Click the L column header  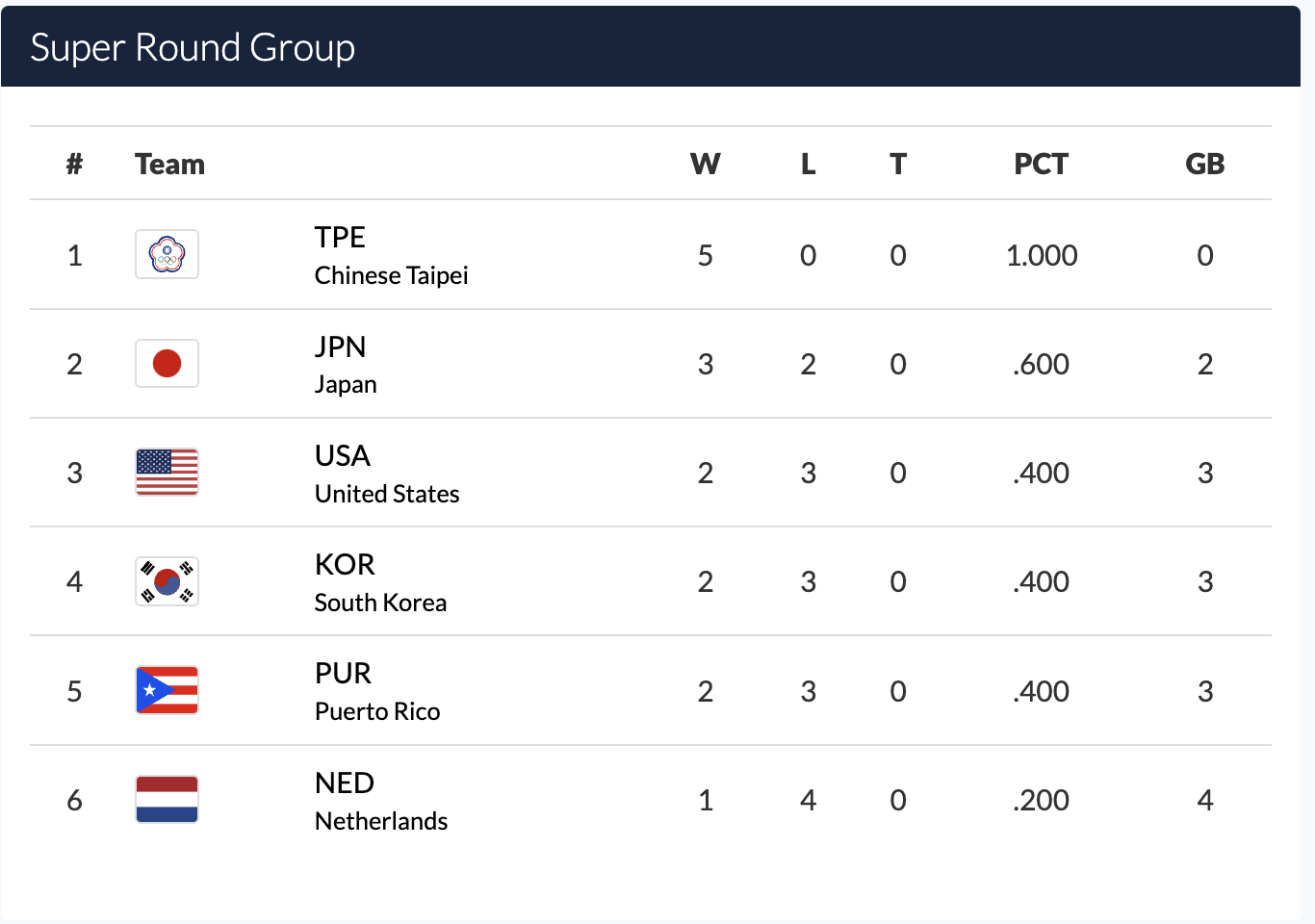(808, 164)
